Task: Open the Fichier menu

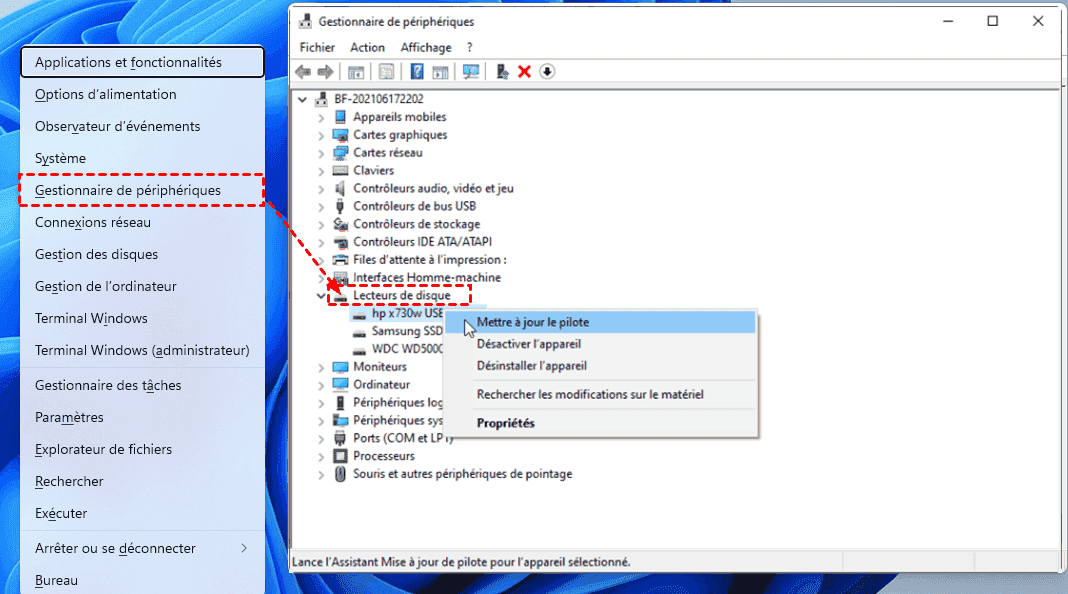Action: click(317, 47)
